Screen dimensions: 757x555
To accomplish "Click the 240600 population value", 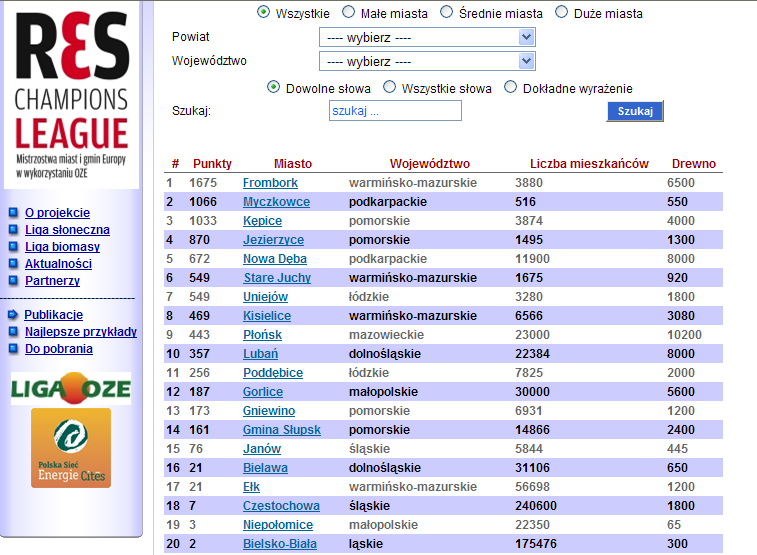I will [535, 506].
